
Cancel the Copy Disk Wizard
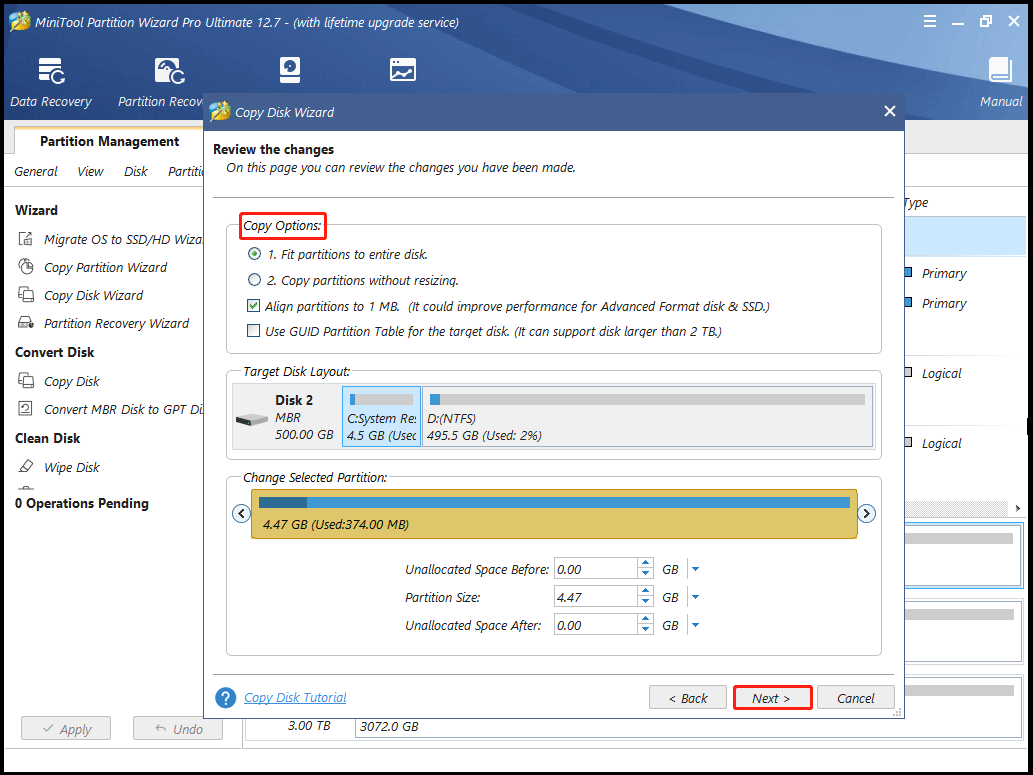[x=856, y=698]
